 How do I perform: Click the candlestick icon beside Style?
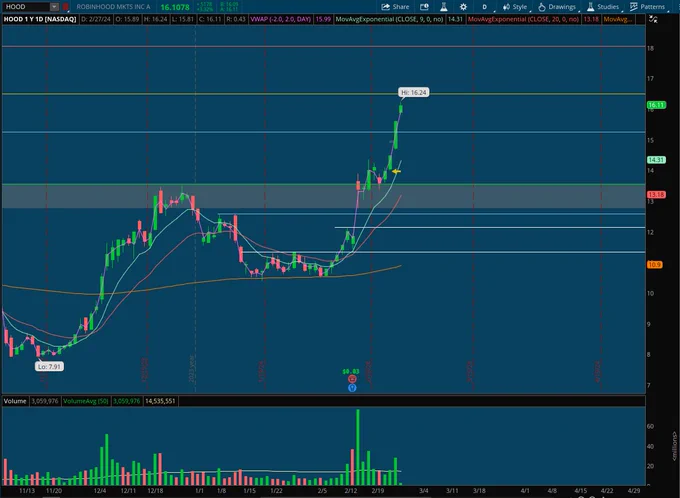pyautogui.click(x=506, y=7)
